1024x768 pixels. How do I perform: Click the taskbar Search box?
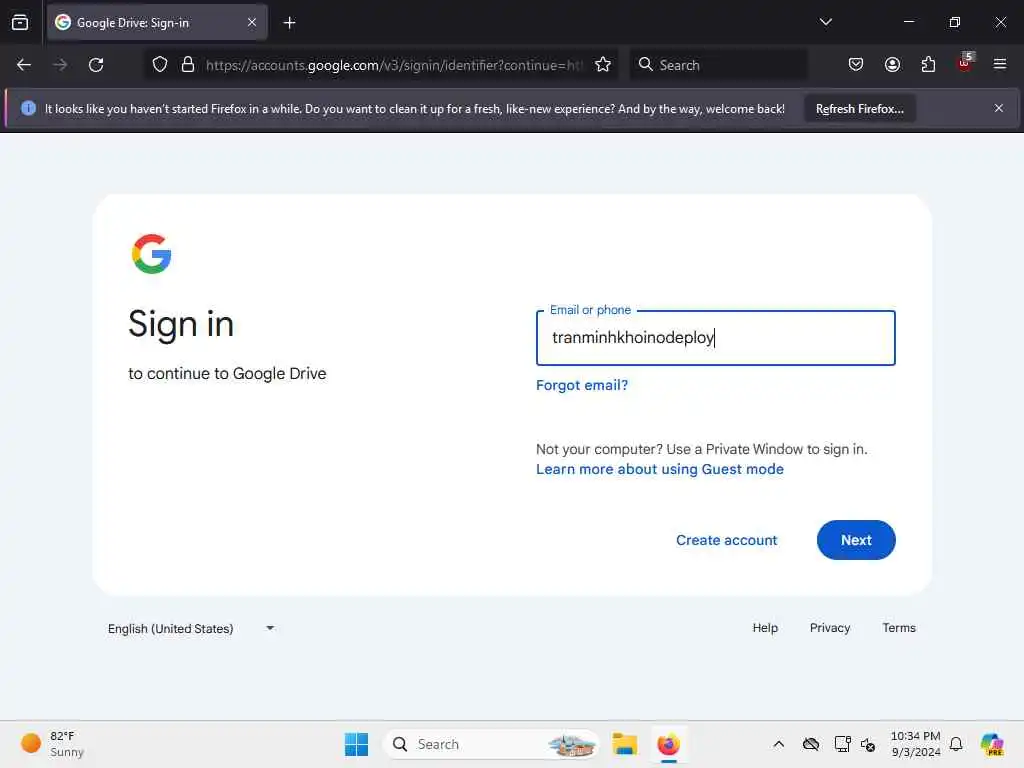[x=491, y=744]
